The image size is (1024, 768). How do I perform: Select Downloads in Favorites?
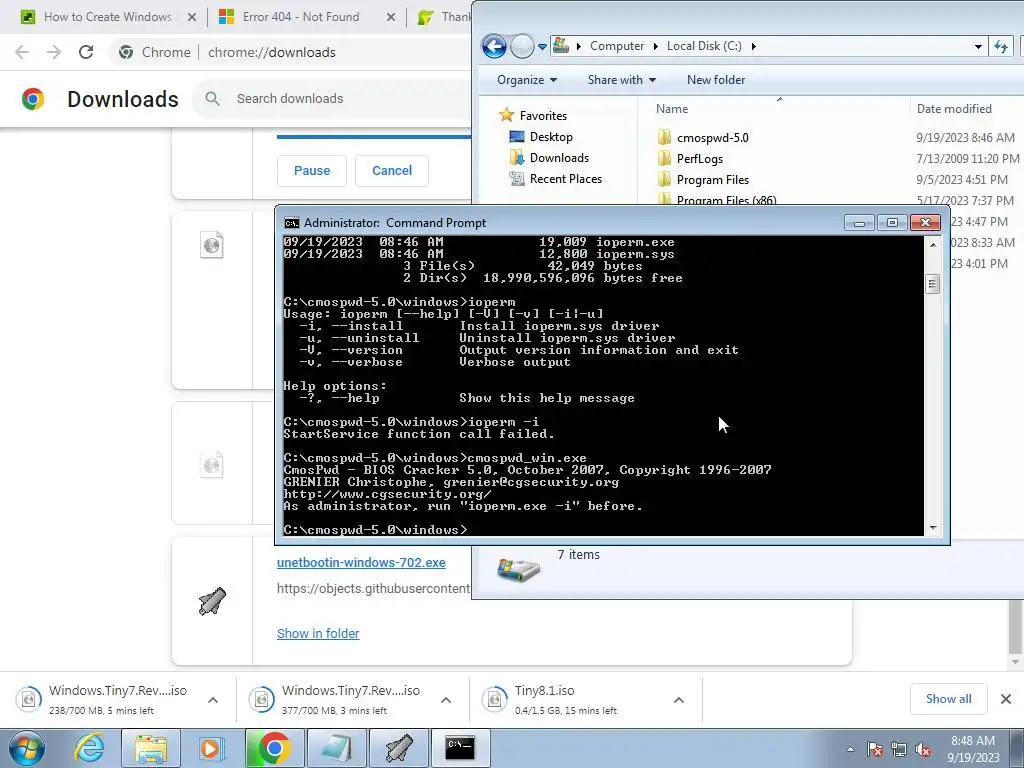pyautogui.click(x=559, y=157)
